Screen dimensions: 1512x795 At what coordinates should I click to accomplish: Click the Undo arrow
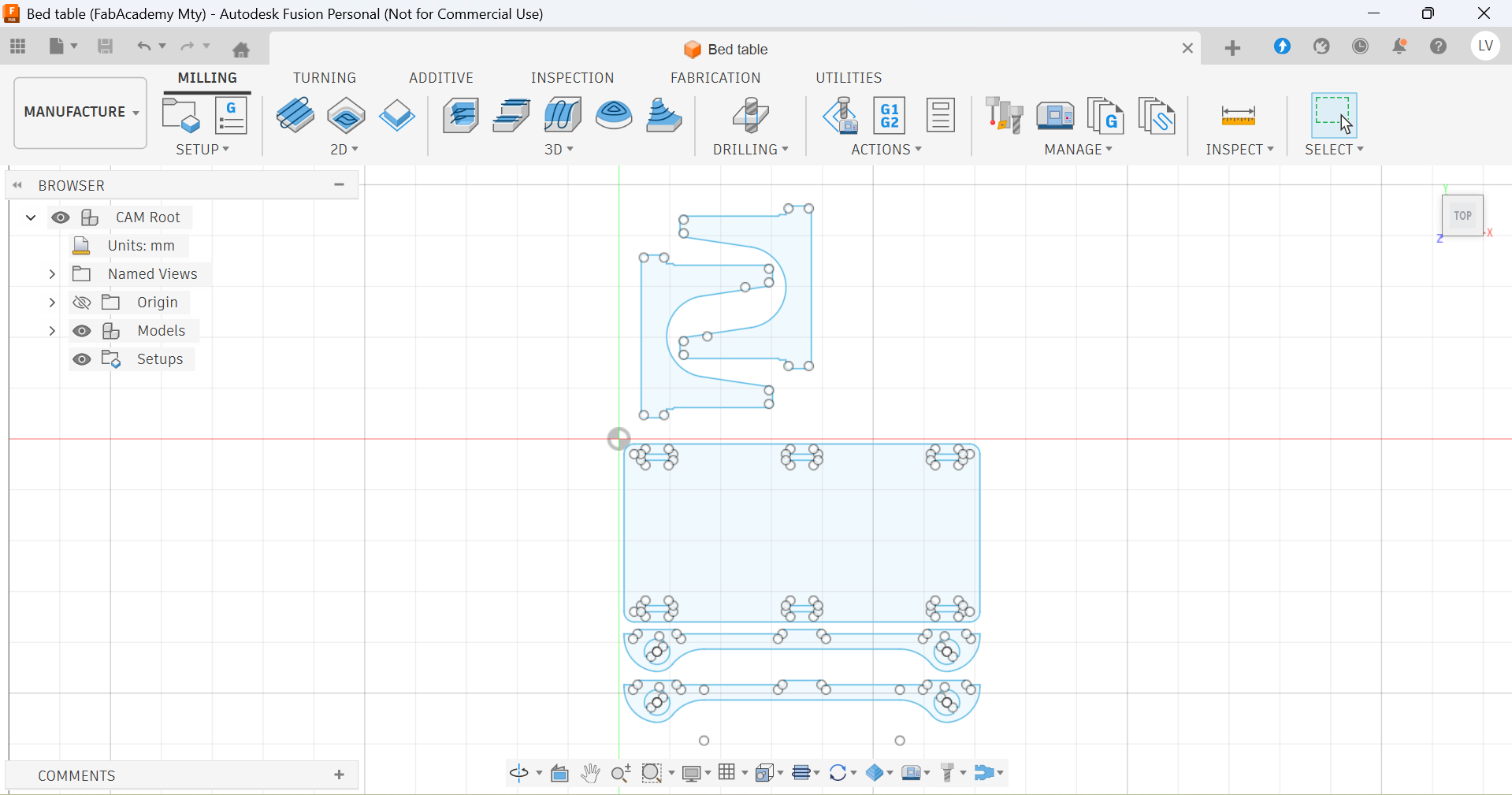coord(143,46)
